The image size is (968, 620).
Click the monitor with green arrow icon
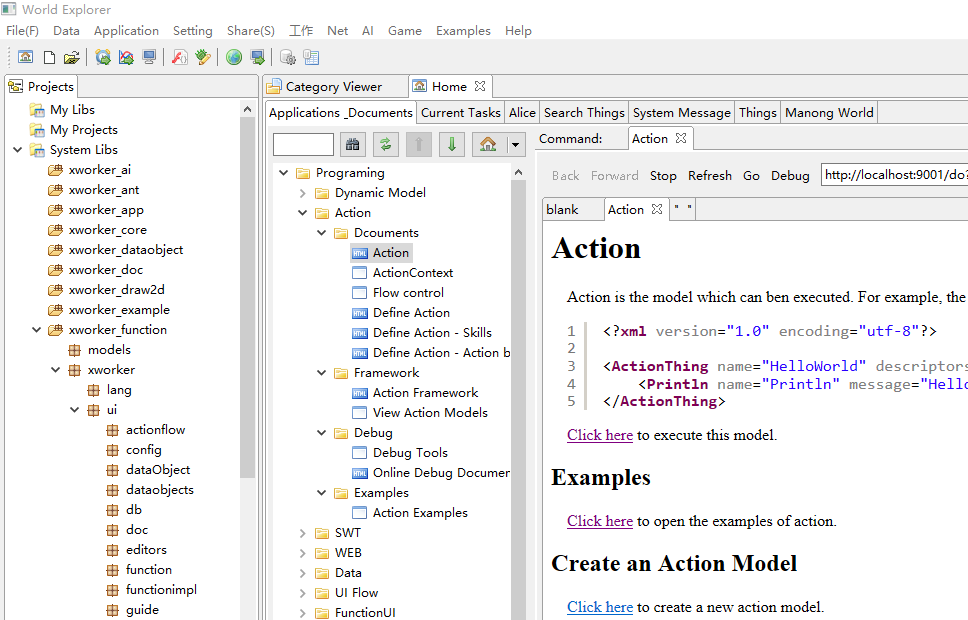(257, 57)
